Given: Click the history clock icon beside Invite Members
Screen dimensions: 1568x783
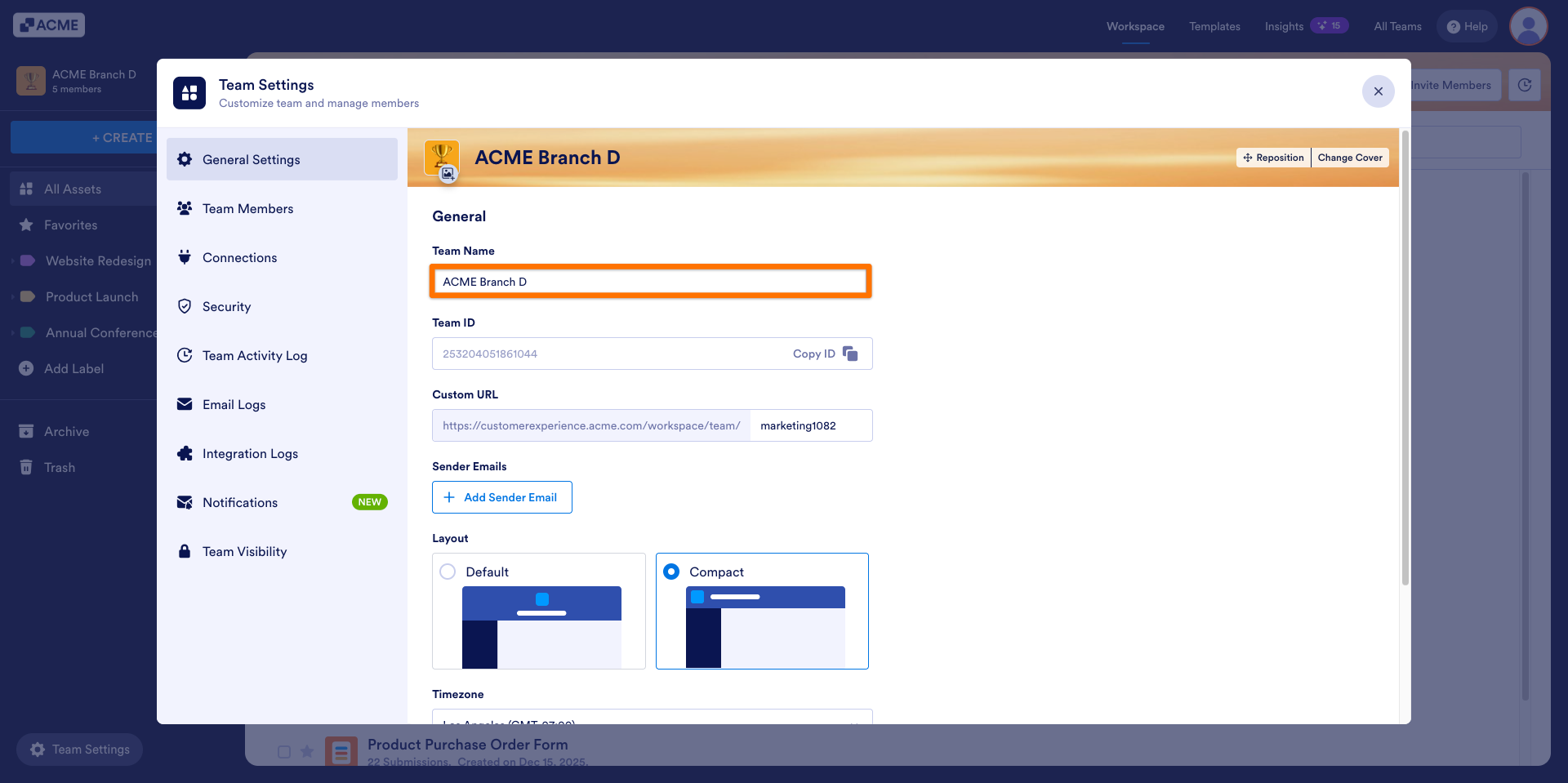Looking at the screenshot, I should coord(1525,85).
